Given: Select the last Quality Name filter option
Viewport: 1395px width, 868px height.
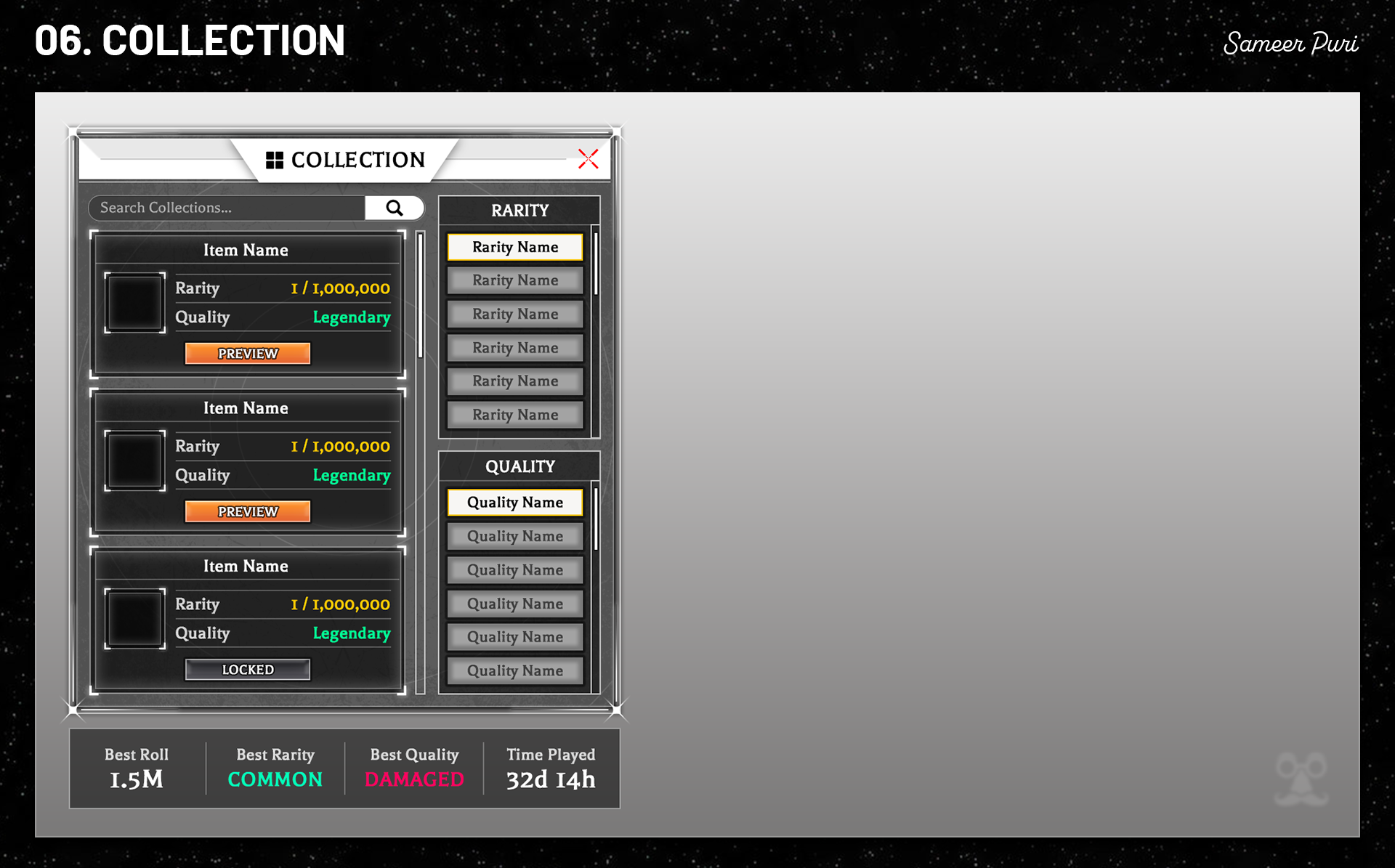Looking at the screenshot, I should (x=515, y=670).
